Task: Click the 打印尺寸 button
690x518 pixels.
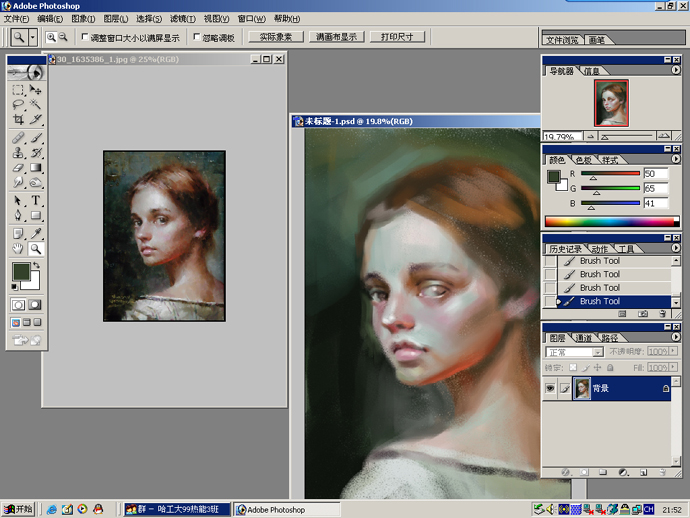Action: tap(397, 37)
